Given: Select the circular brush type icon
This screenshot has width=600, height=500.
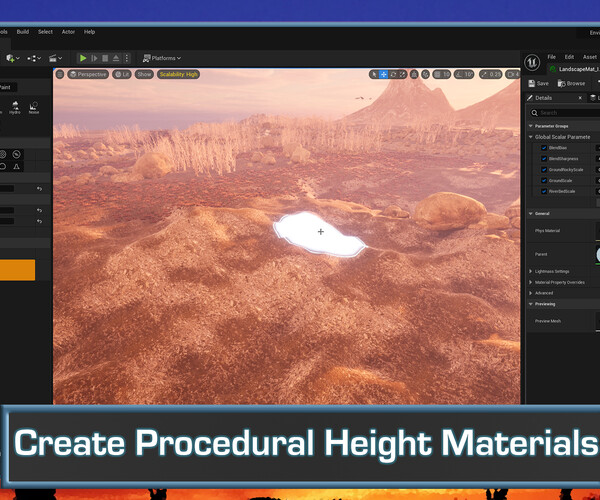Looking at the screenshot, I should 16,155.
